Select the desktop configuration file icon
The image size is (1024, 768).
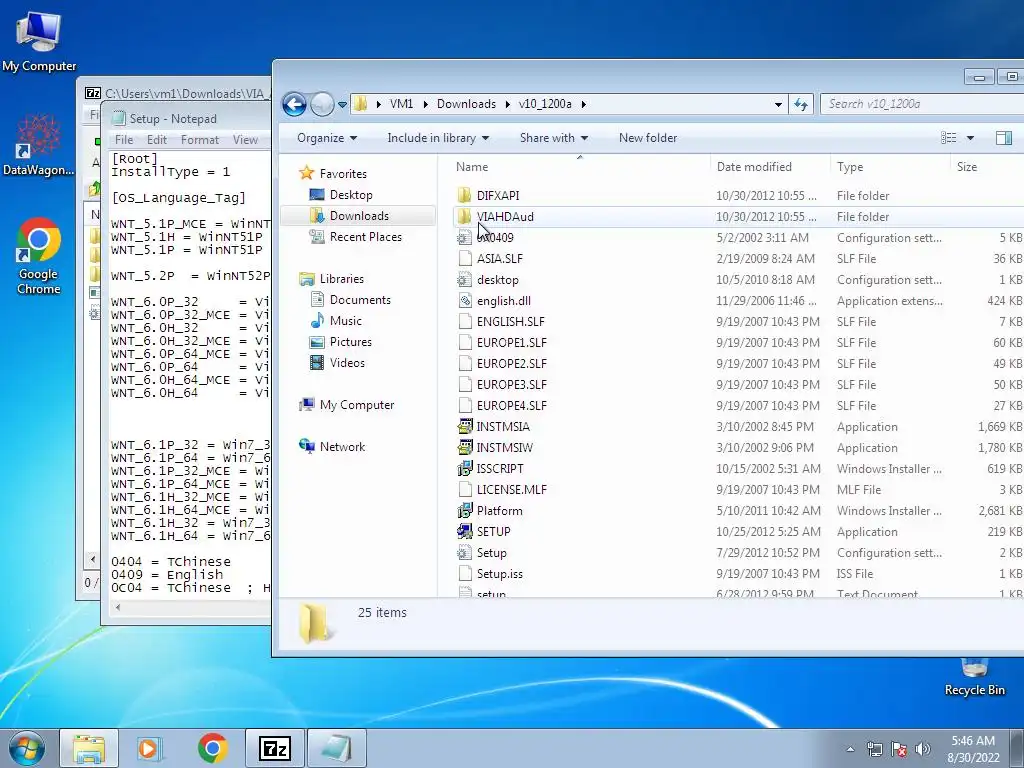pos(464,280)
